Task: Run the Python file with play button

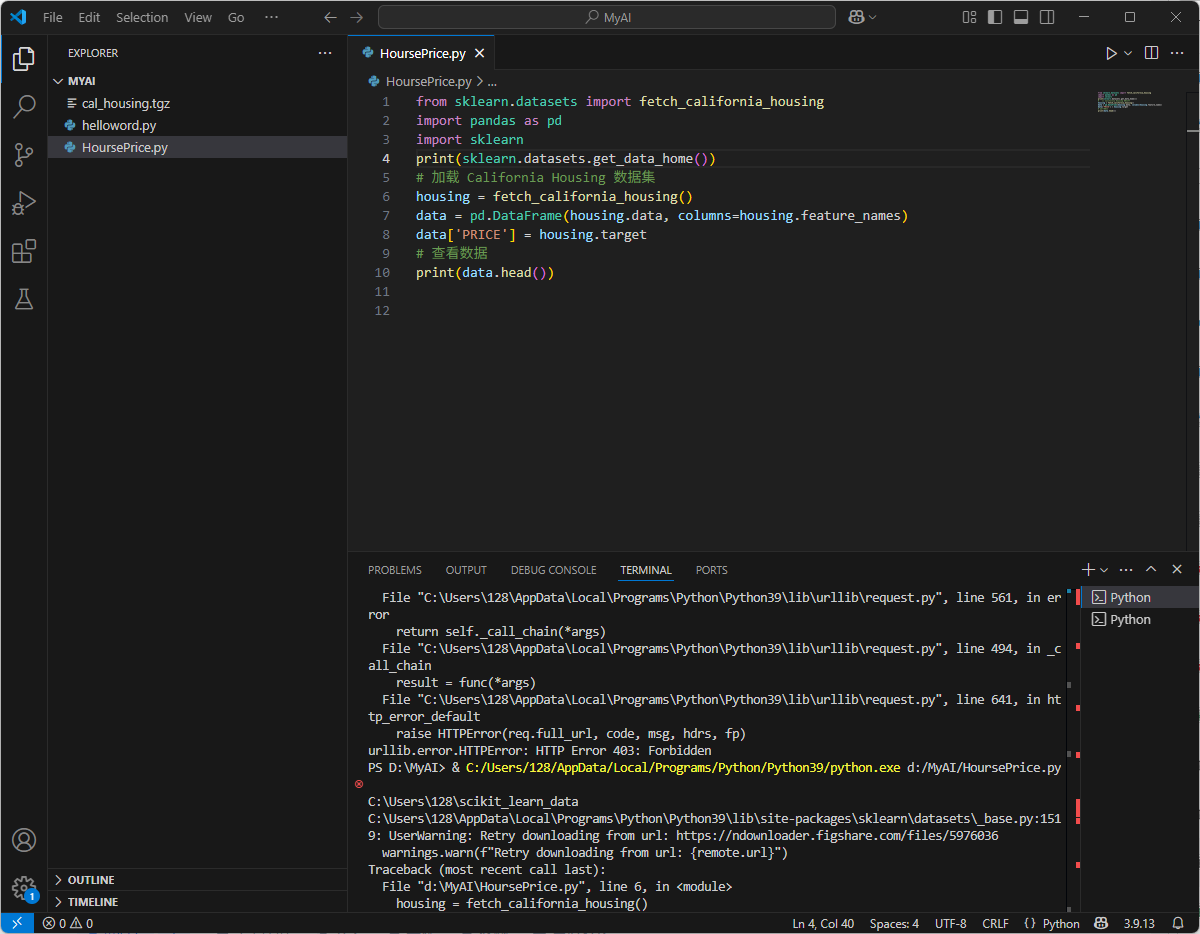Action: click(x=1110, y=53)
